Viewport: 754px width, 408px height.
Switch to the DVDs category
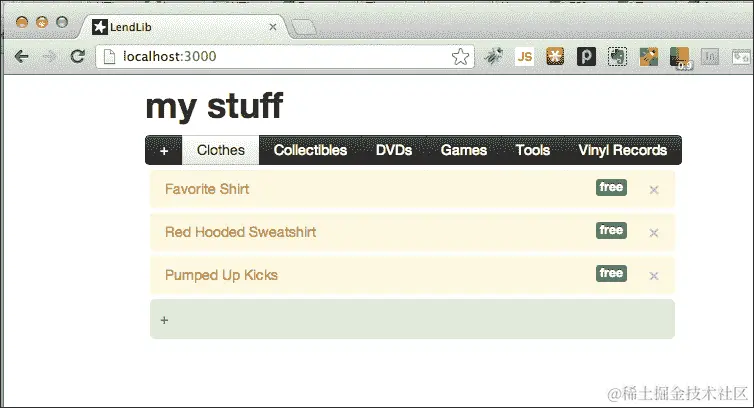coord(394,150)
